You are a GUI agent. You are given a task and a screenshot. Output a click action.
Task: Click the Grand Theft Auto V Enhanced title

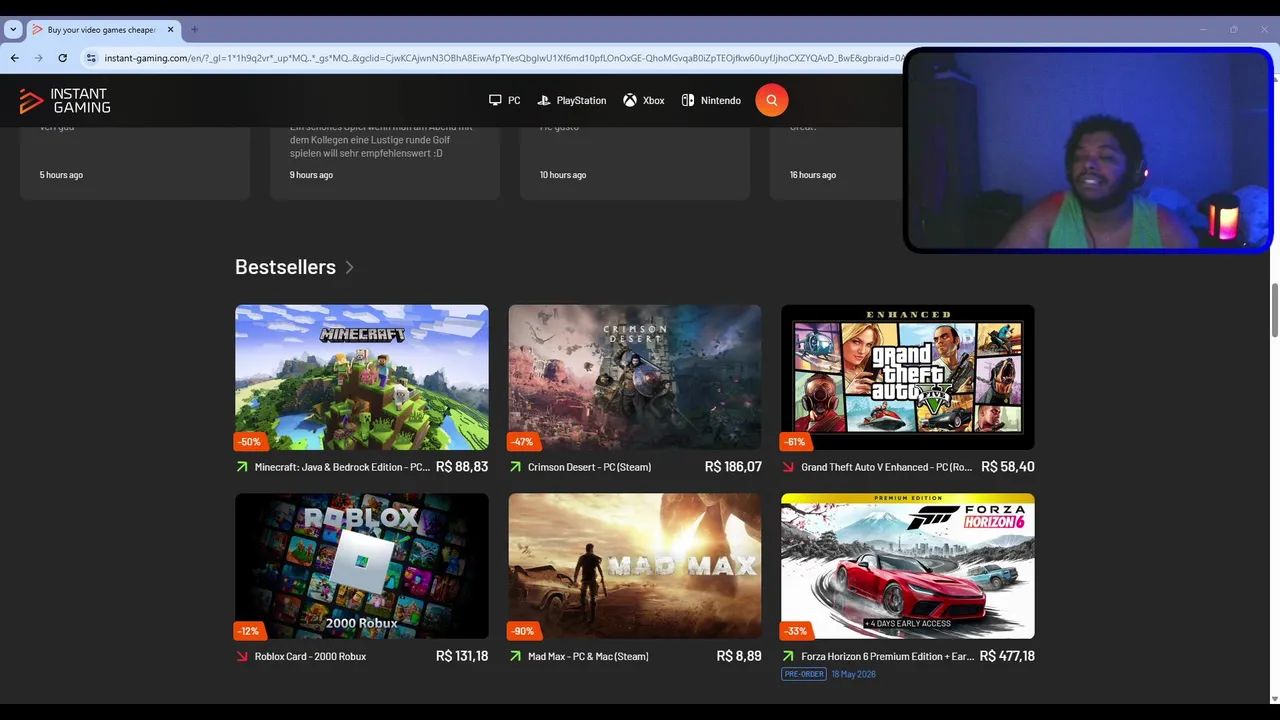[886, 467]
